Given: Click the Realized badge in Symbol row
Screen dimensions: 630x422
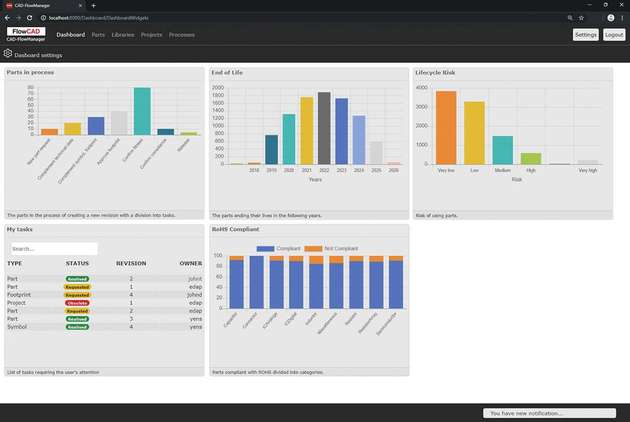Looking at the screenshot, I should point(77,327).
